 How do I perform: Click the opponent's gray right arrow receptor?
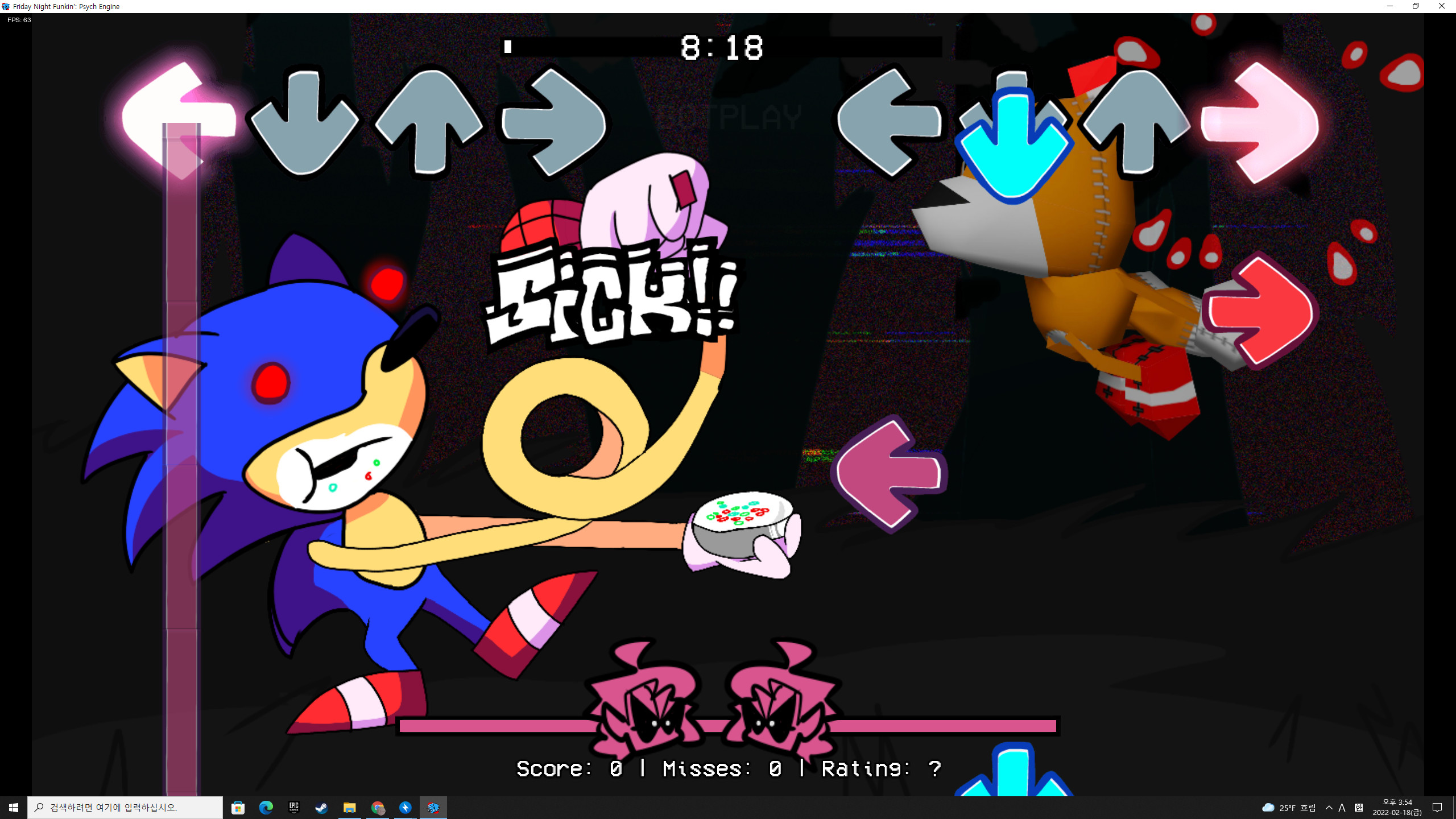553,122
